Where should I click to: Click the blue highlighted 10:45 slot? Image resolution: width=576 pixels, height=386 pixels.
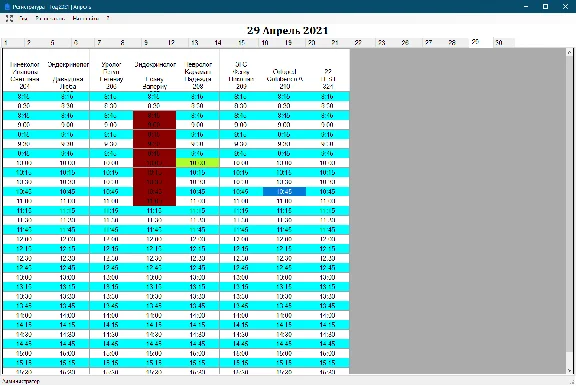pos(284,192)
